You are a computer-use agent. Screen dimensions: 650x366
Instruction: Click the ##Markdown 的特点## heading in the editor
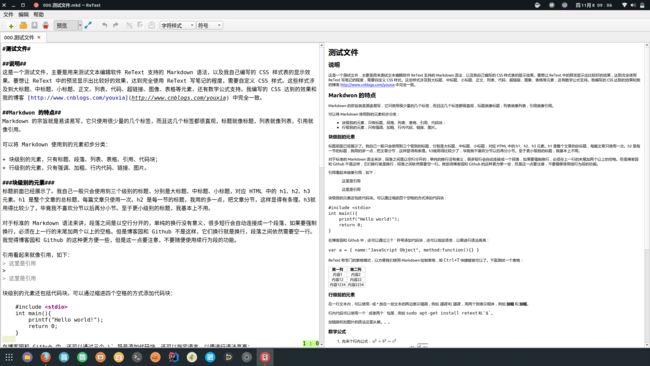tap(32, 113)
